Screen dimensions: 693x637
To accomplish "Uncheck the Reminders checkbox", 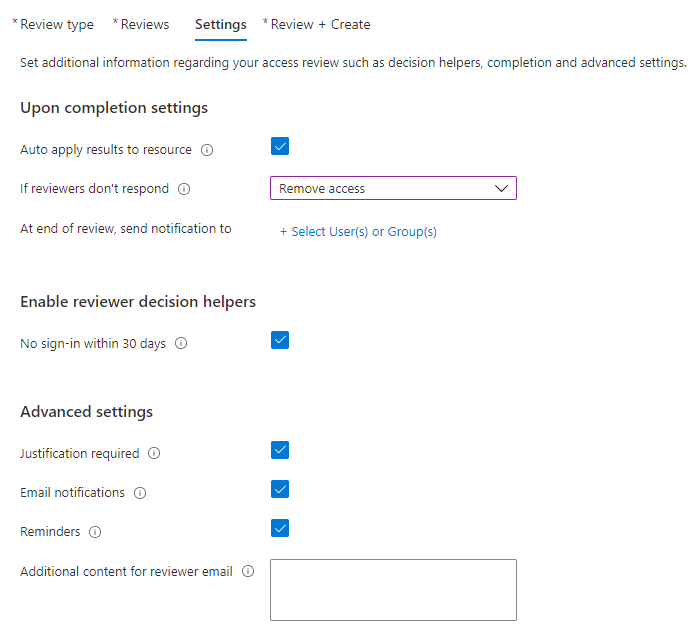I will 280,528.
